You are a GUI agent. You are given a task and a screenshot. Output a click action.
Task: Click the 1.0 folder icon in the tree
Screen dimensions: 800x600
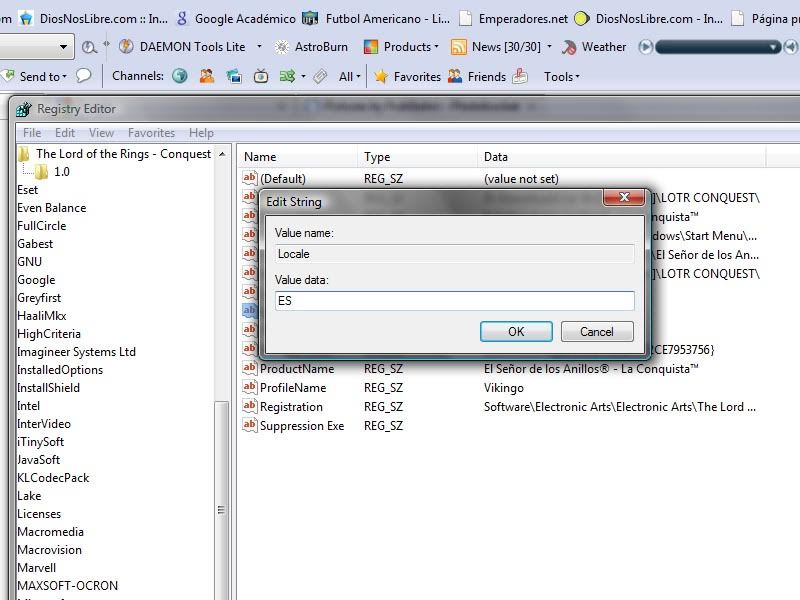pyautogui.click(x=41, y=171)
